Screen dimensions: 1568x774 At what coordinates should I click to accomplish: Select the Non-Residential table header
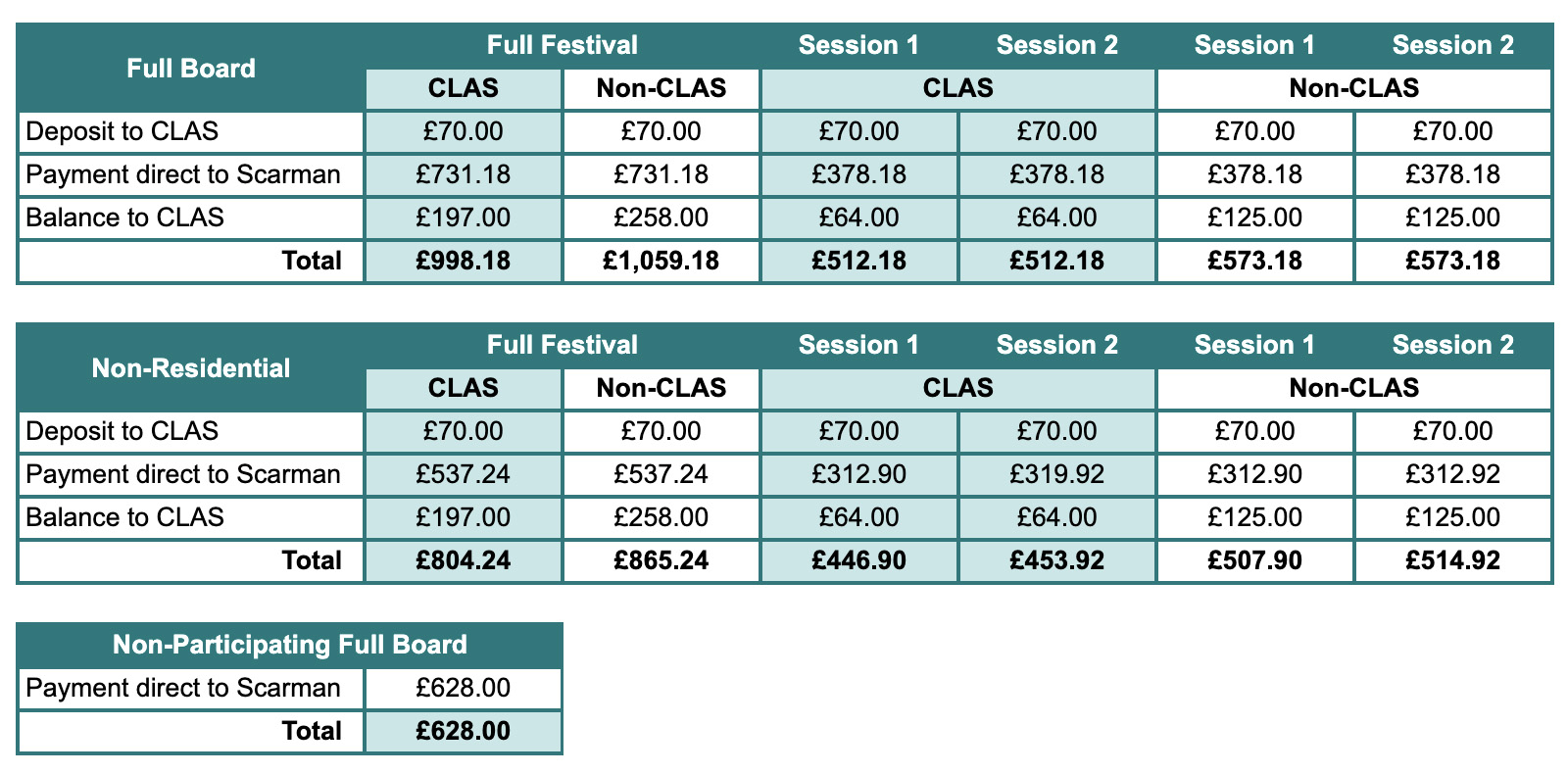[x=191, y=368]
